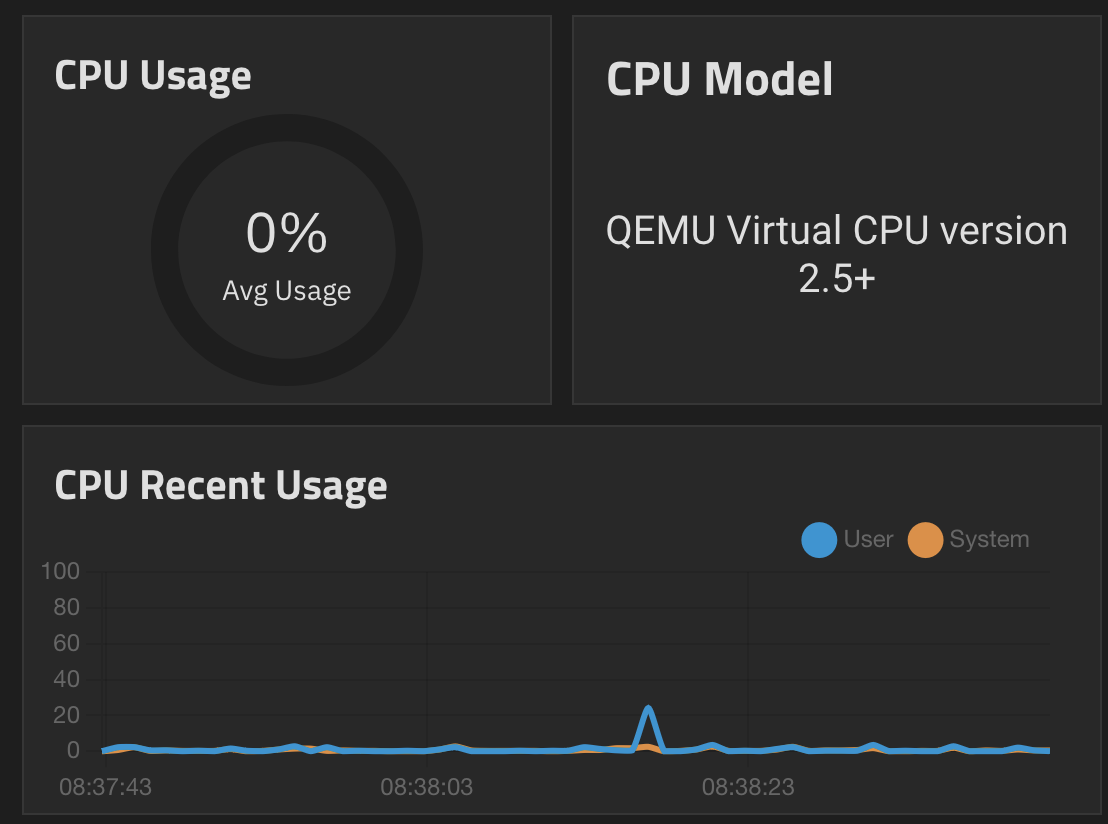
Task: Click the blue user usage spike peak
Action: [648, 709]
